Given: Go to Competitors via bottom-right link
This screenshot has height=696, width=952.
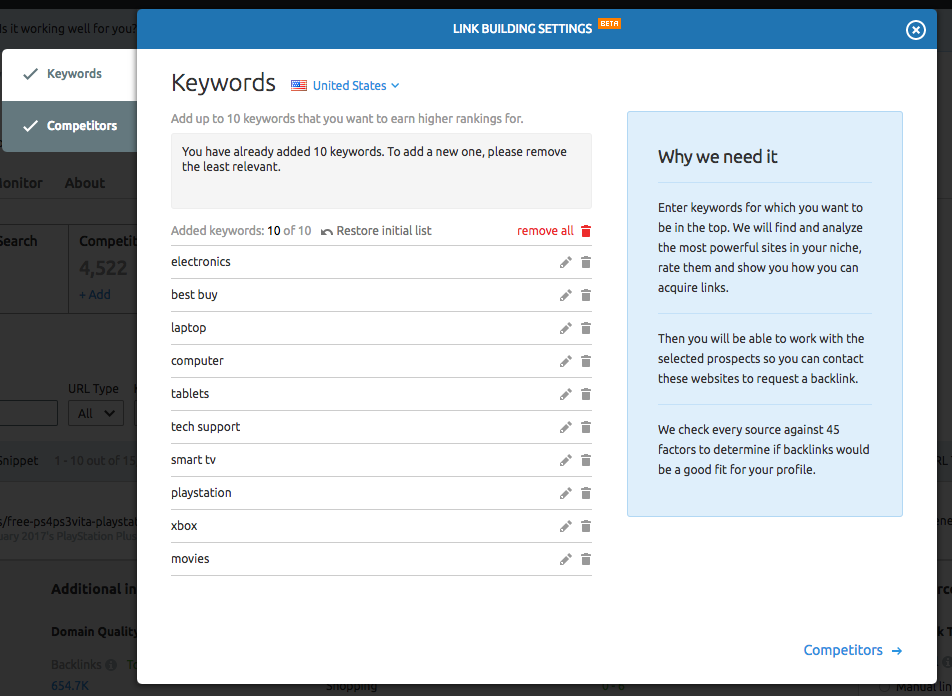Looking at the screenshot, I should click(x=852, y=650).
